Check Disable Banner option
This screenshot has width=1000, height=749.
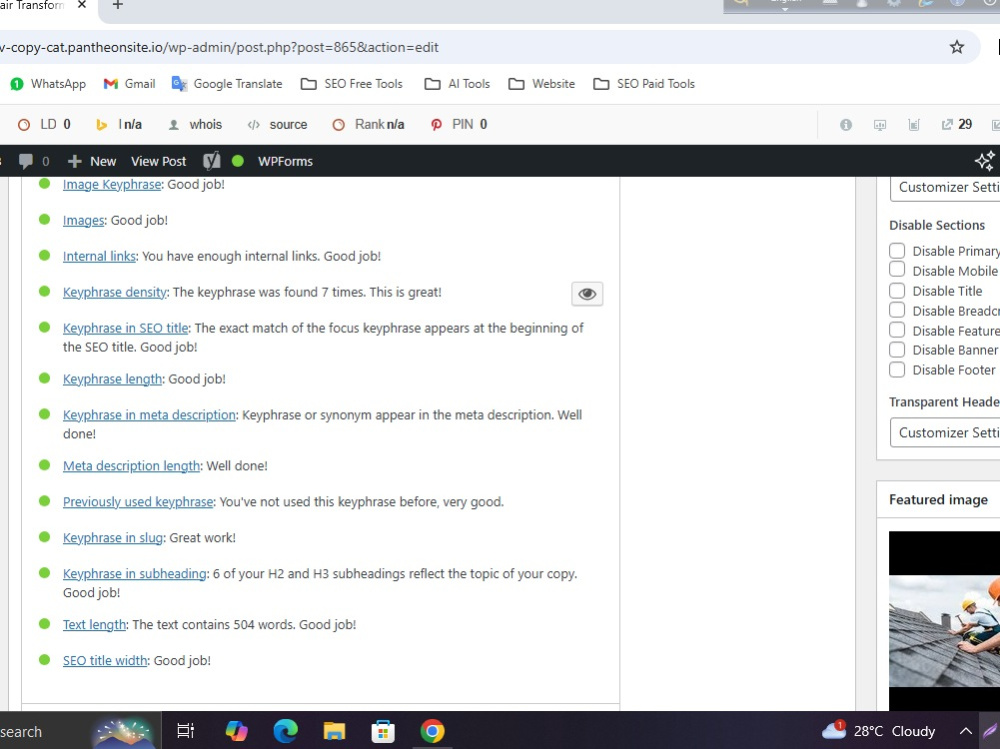tap(897, 350)
